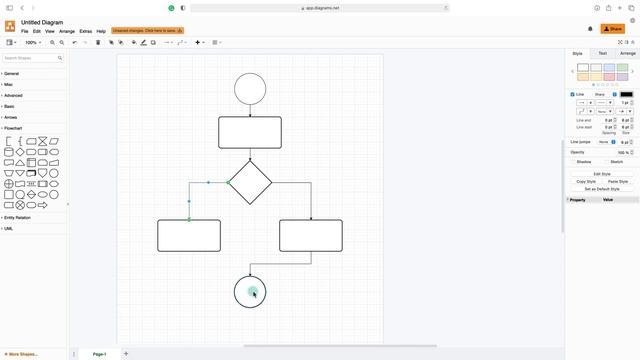Viewport: 640px width, 360px height.
Task: Open the insert plus dropdown
Action: (x=200, y=42)
